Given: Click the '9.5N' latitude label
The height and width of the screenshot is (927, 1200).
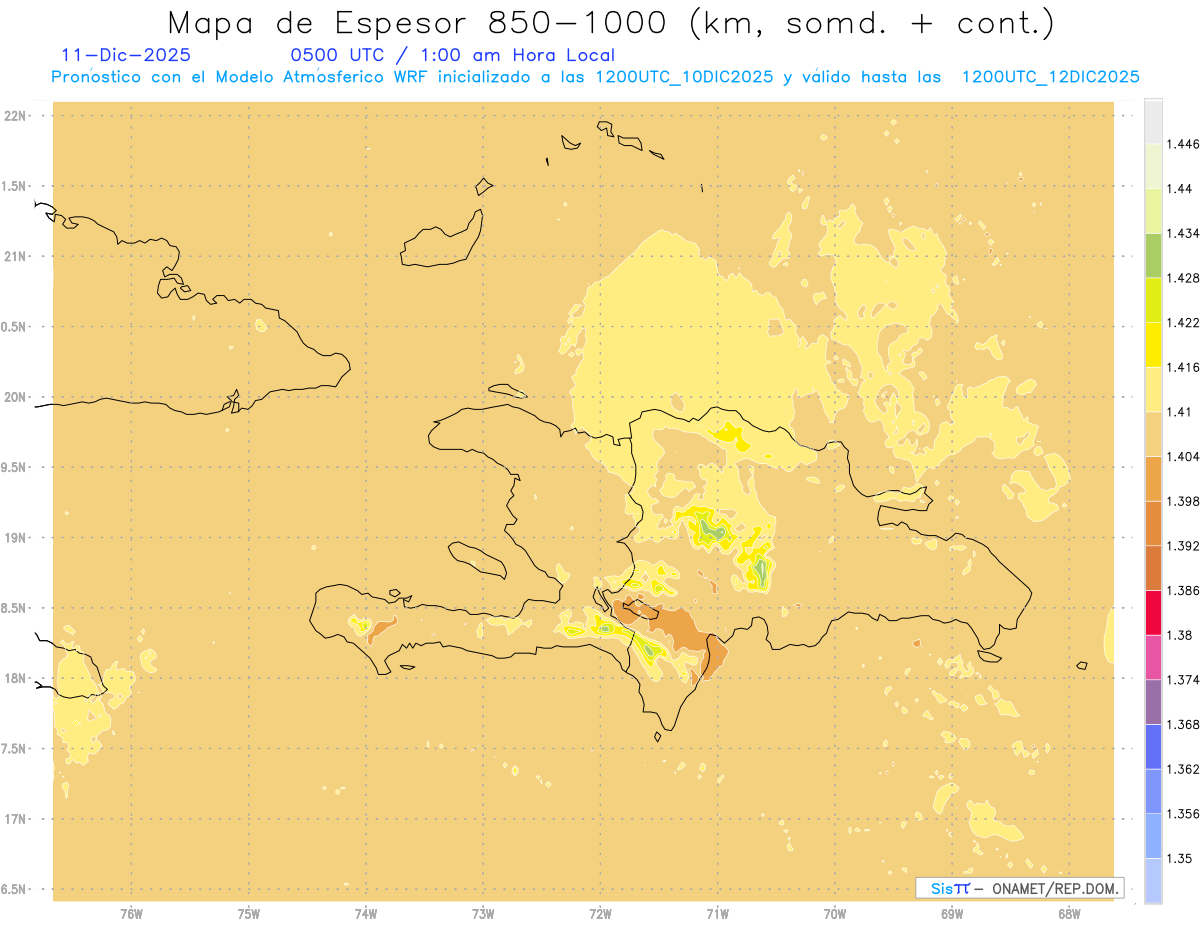Looking at the screenshot, I should 15,468.
